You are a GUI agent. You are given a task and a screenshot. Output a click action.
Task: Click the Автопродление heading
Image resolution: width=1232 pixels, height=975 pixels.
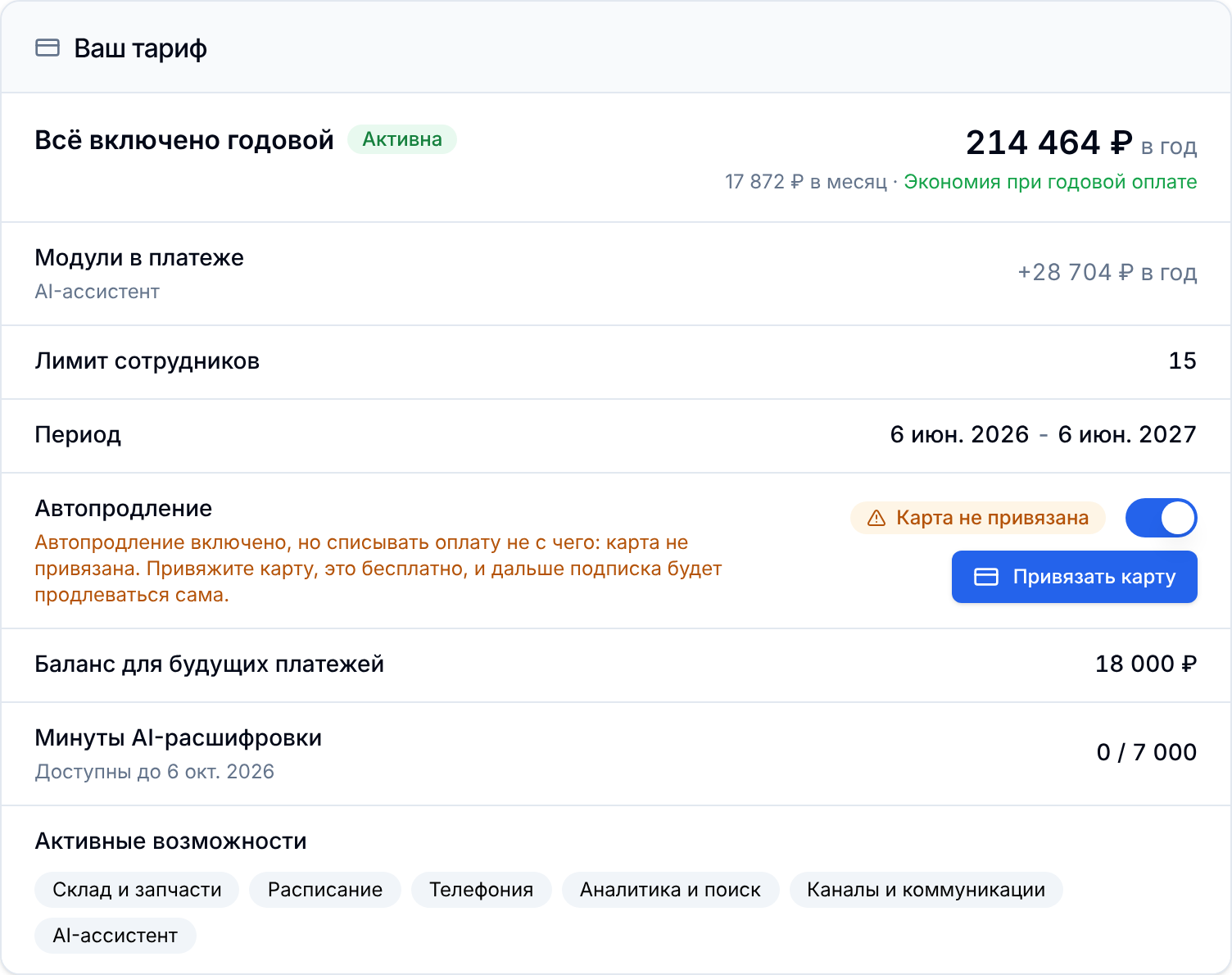click(123, 509)
